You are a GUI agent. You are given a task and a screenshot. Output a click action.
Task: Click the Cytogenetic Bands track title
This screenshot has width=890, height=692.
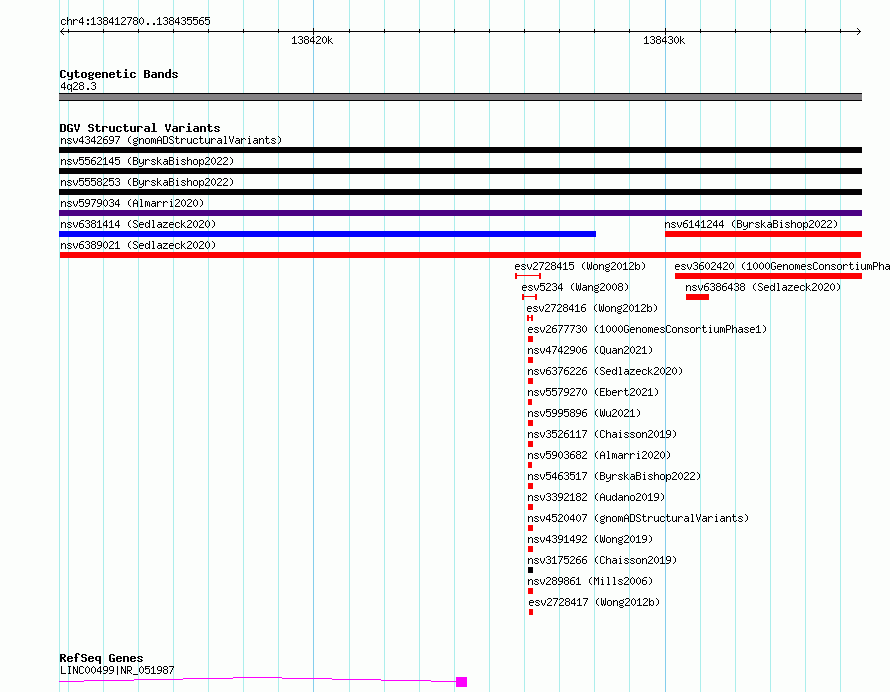pyautogui.click(x=119, y=74)
